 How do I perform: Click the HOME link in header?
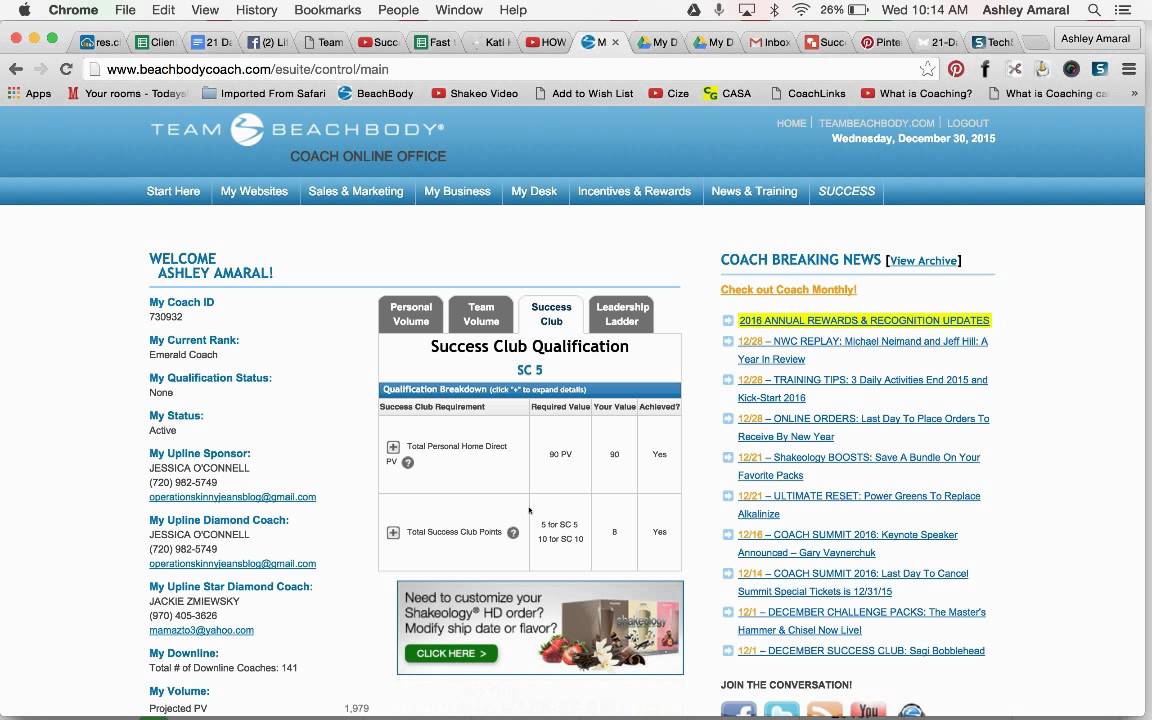[791, 123]
